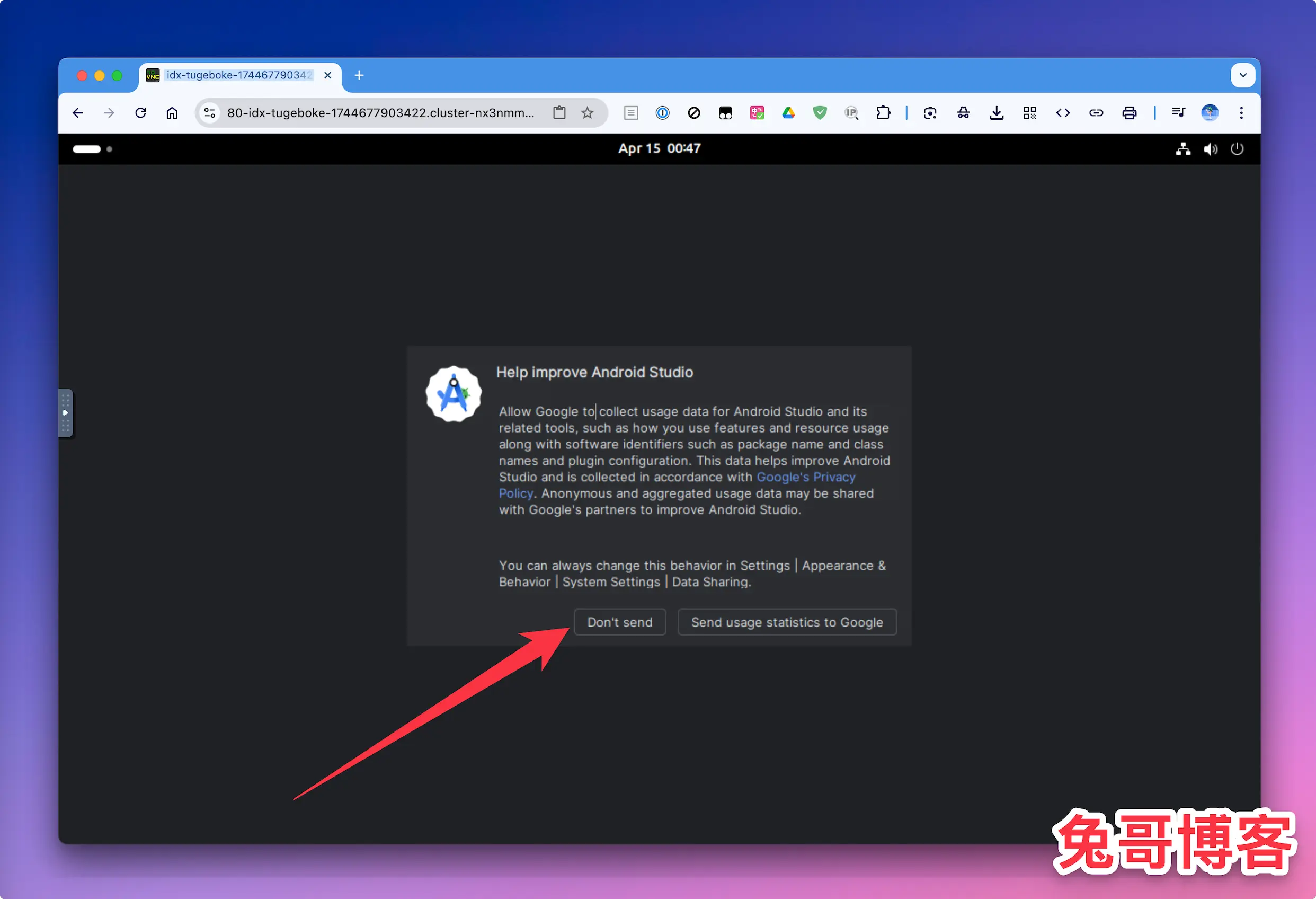
Task: Copy page link with chain icon
Action: pyautogui.click(x=1096, y=113)
